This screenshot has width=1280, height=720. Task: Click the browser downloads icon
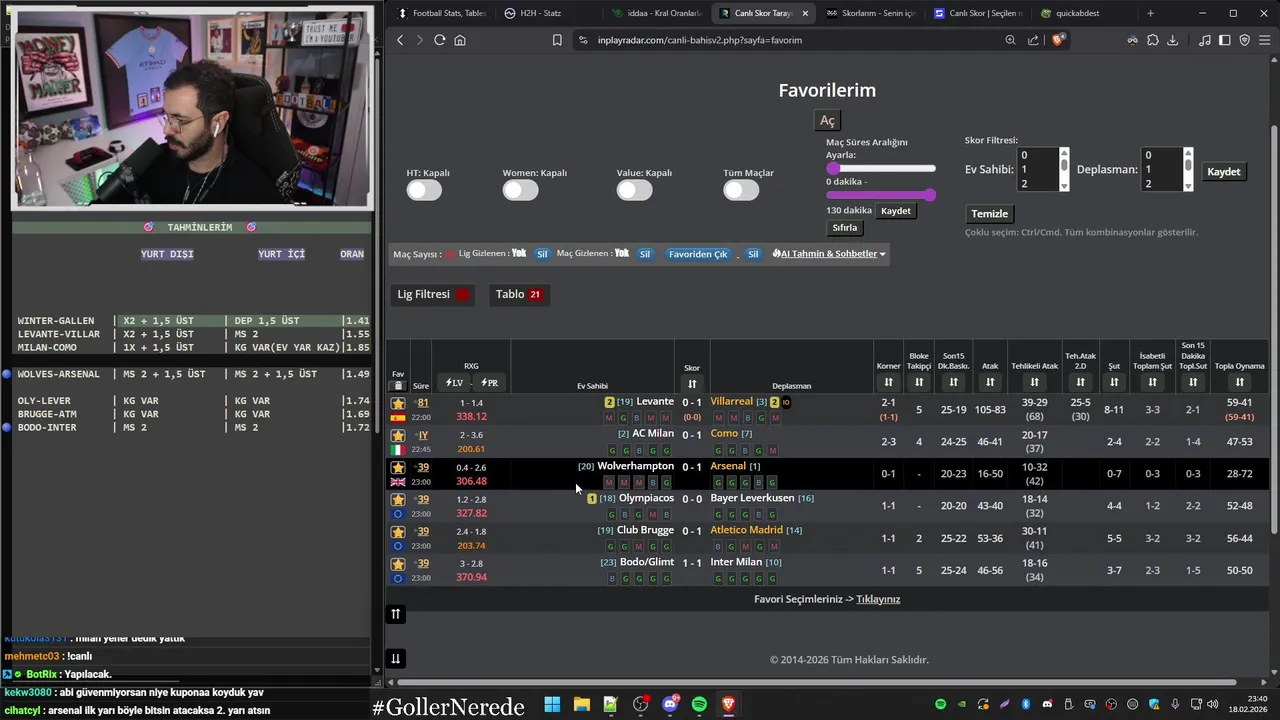[x=1173, y=40]
